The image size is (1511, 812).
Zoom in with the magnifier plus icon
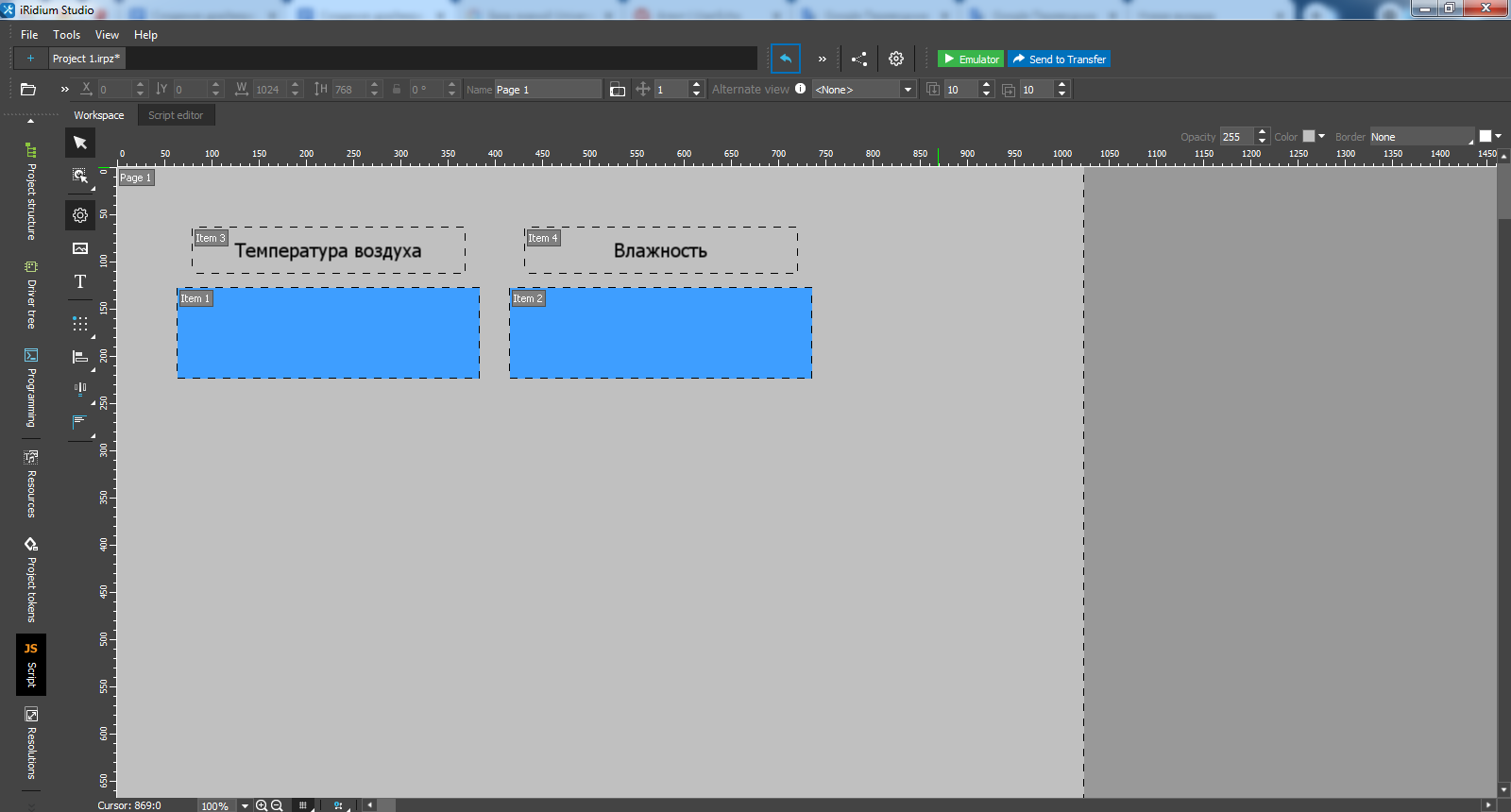coord(262,805)
